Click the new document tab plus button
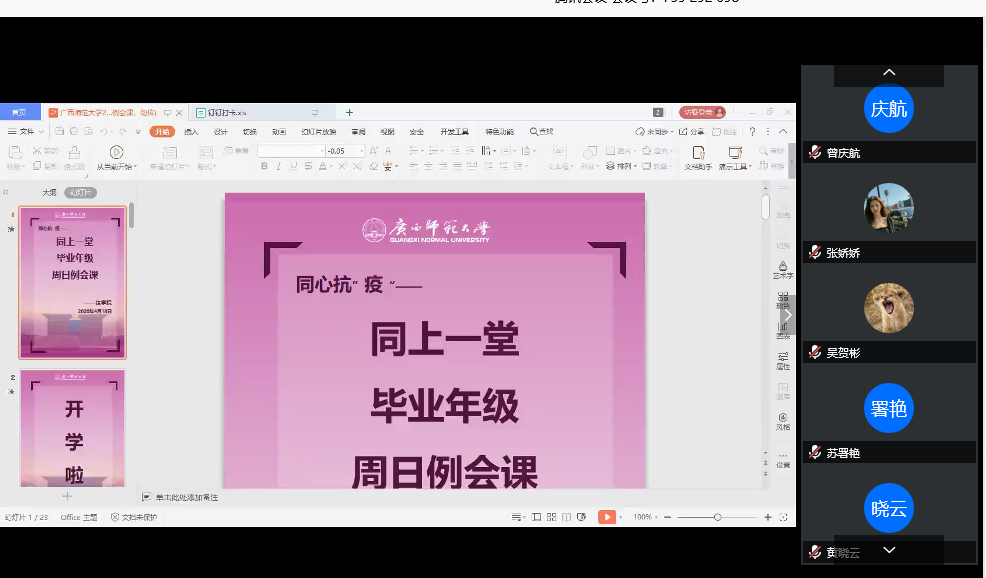This screenshot has width=986, height=578. click(x=350, y=113)
